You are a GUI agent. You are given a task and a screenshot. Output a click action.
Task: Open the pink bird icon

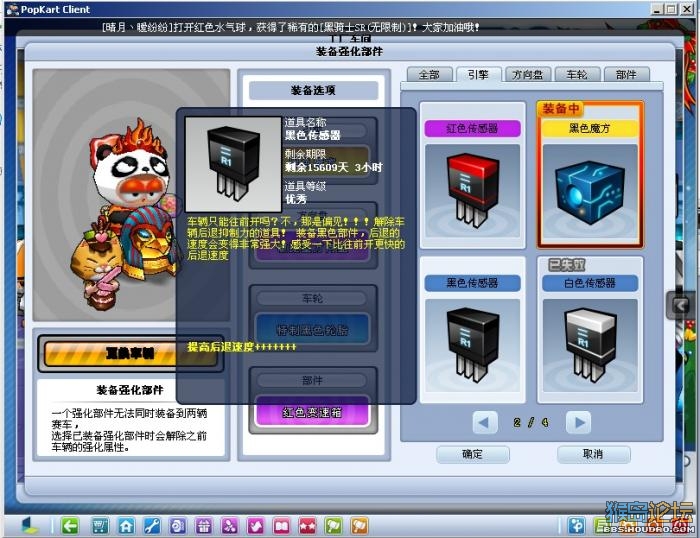pos(255,526)
